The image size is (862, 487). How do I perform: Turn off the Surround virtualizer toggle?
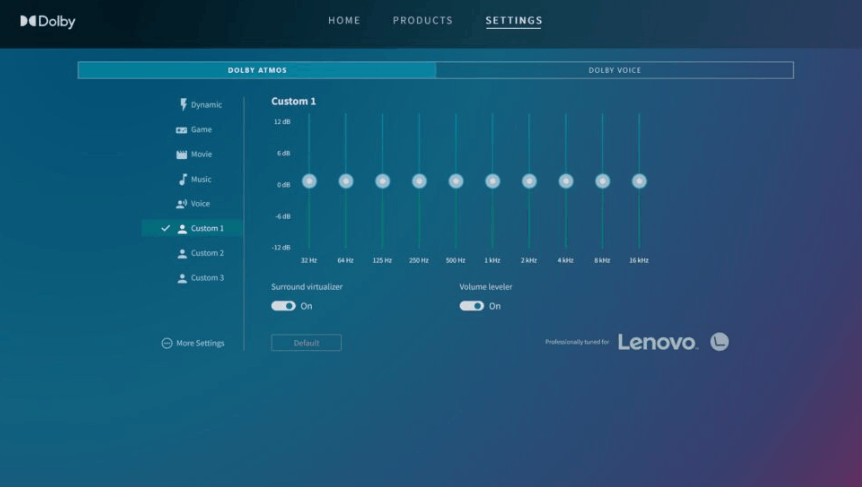(283, 306)
